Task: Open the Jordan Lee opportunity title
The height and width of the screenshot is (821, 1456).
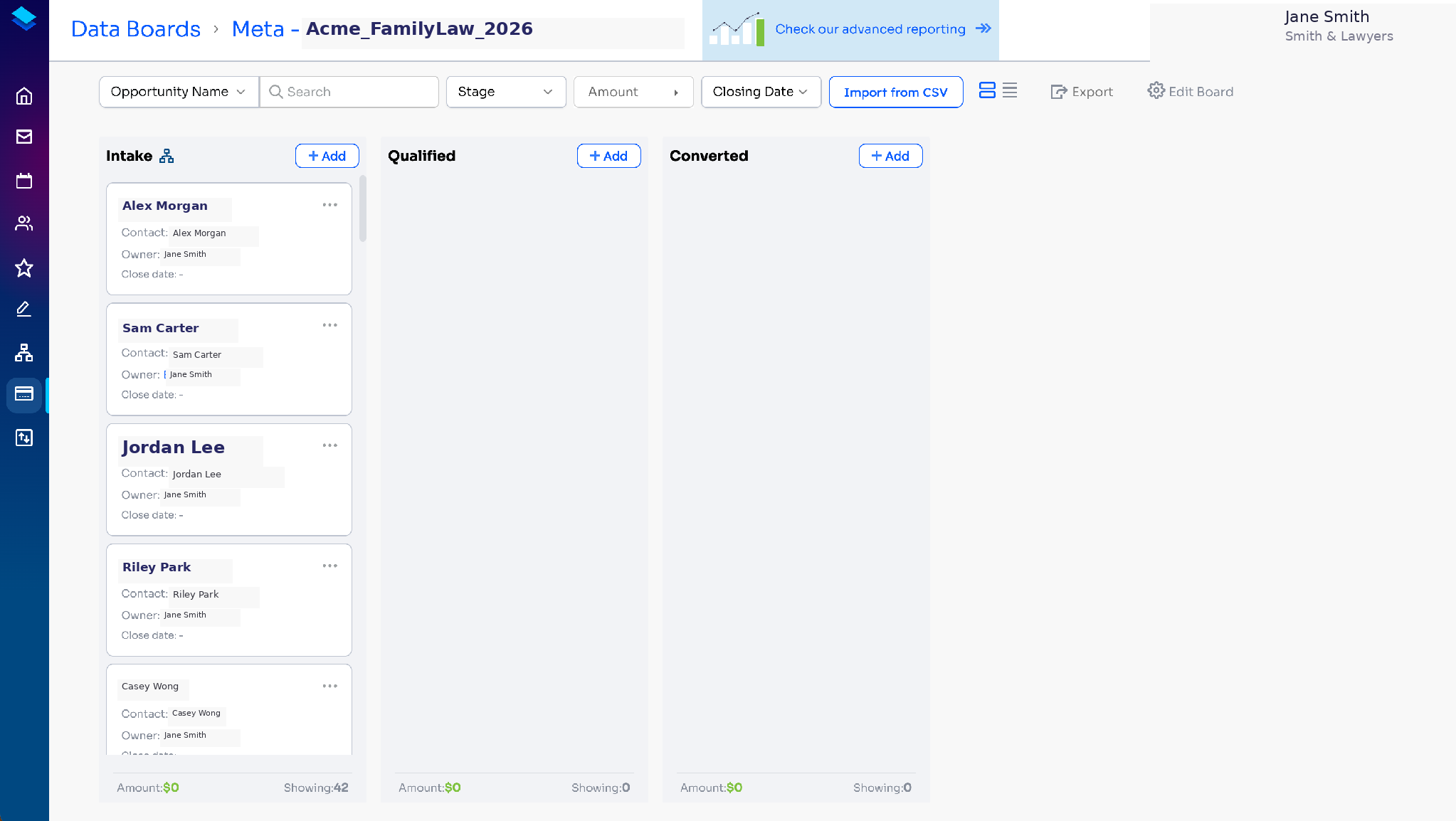Action: [x=173, y=447]
